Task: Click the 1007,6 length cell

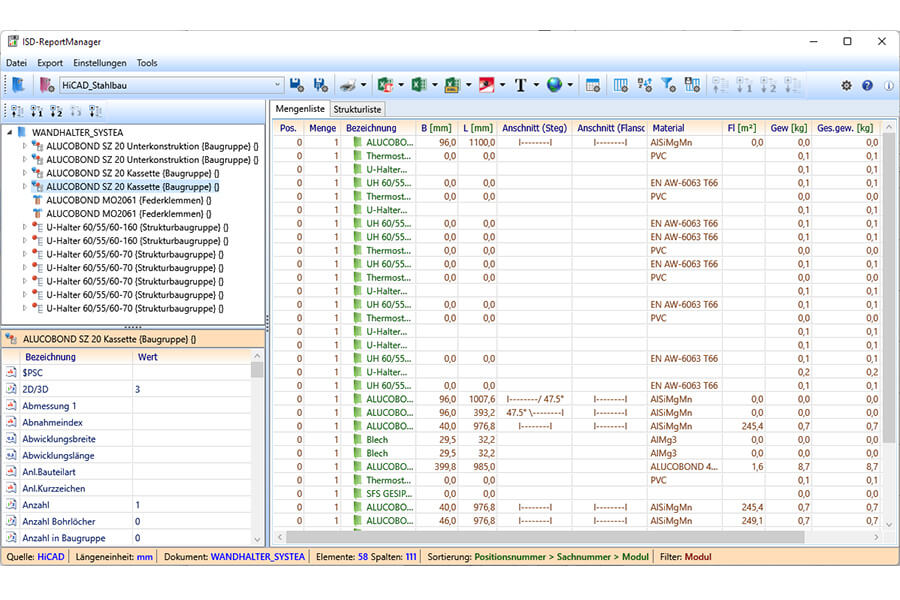Action: point(482,399)
